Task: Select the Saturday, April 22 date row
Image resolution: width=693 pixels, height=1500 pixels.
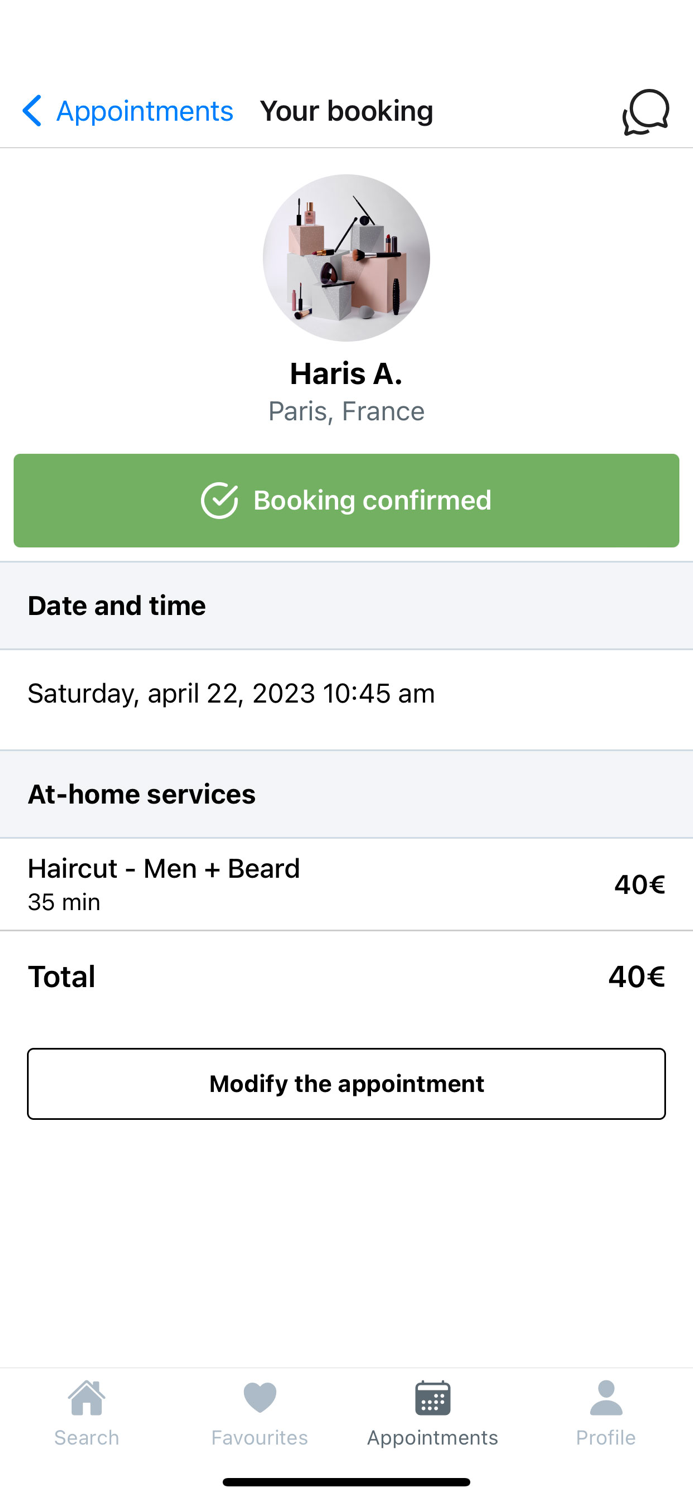Action: (231, 694)
